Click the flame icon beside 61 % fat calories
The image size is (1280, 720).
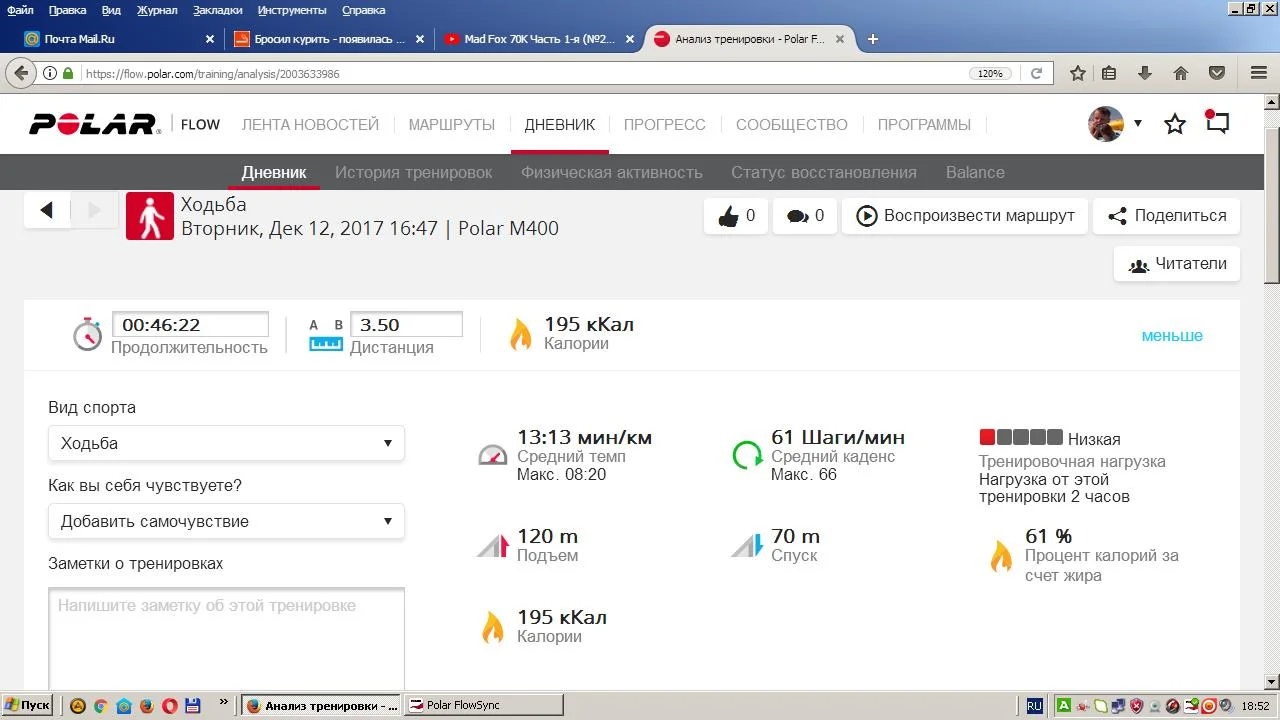pyautogui.click(x=1001, y=556)
